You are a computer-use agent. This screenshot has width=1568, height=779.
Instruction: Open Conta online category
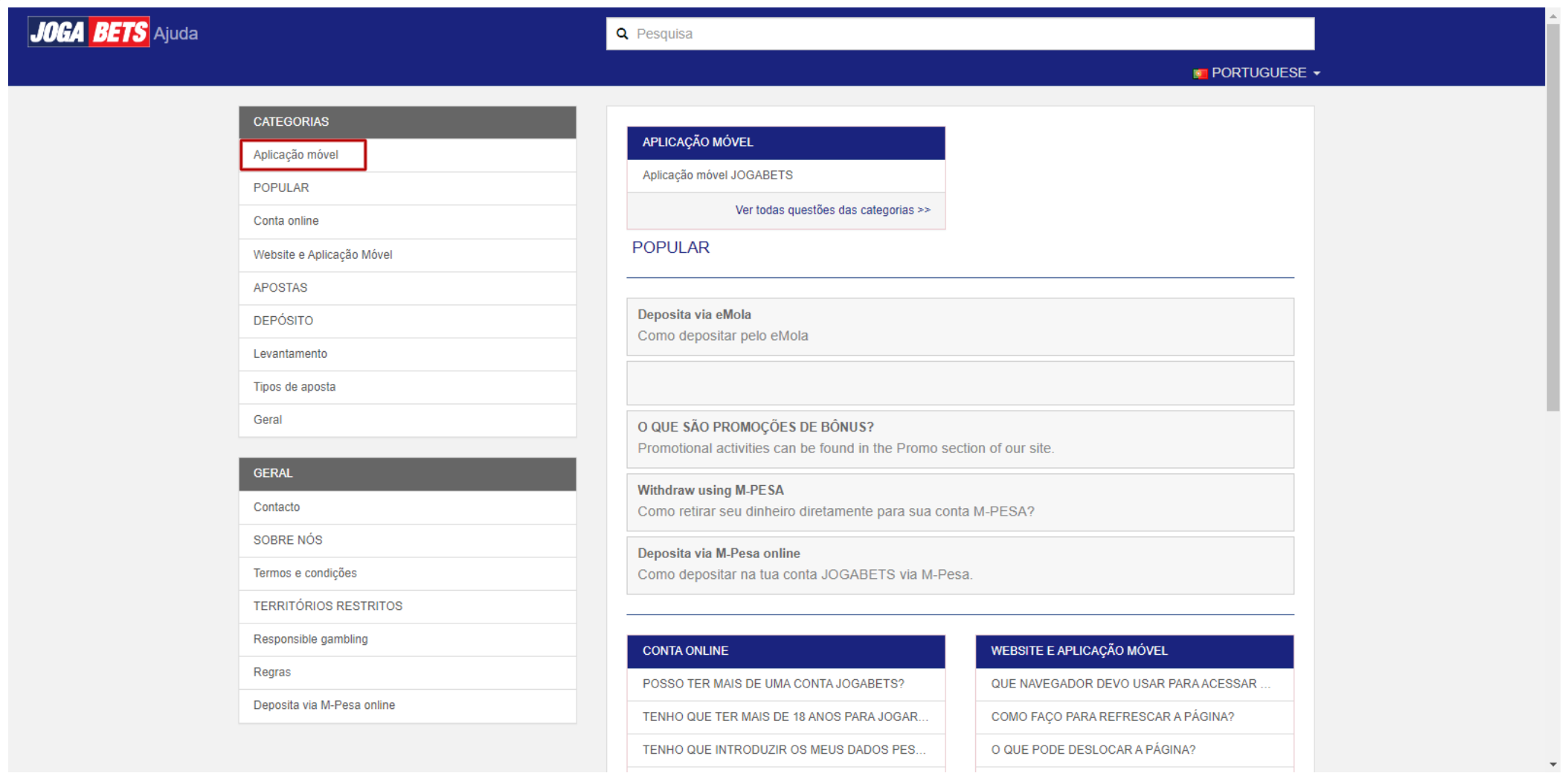[407, 221]
